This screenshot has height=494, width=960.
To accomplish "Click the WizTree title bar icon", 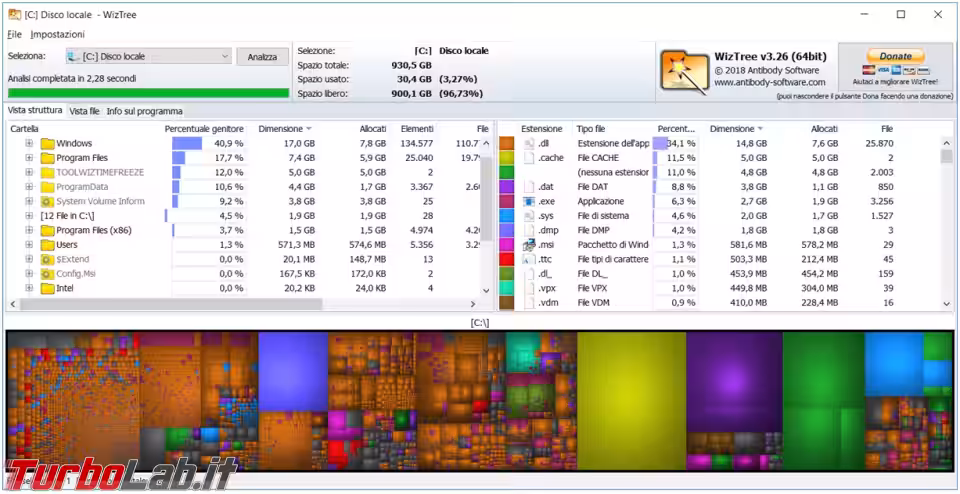I will coord(14,14).
